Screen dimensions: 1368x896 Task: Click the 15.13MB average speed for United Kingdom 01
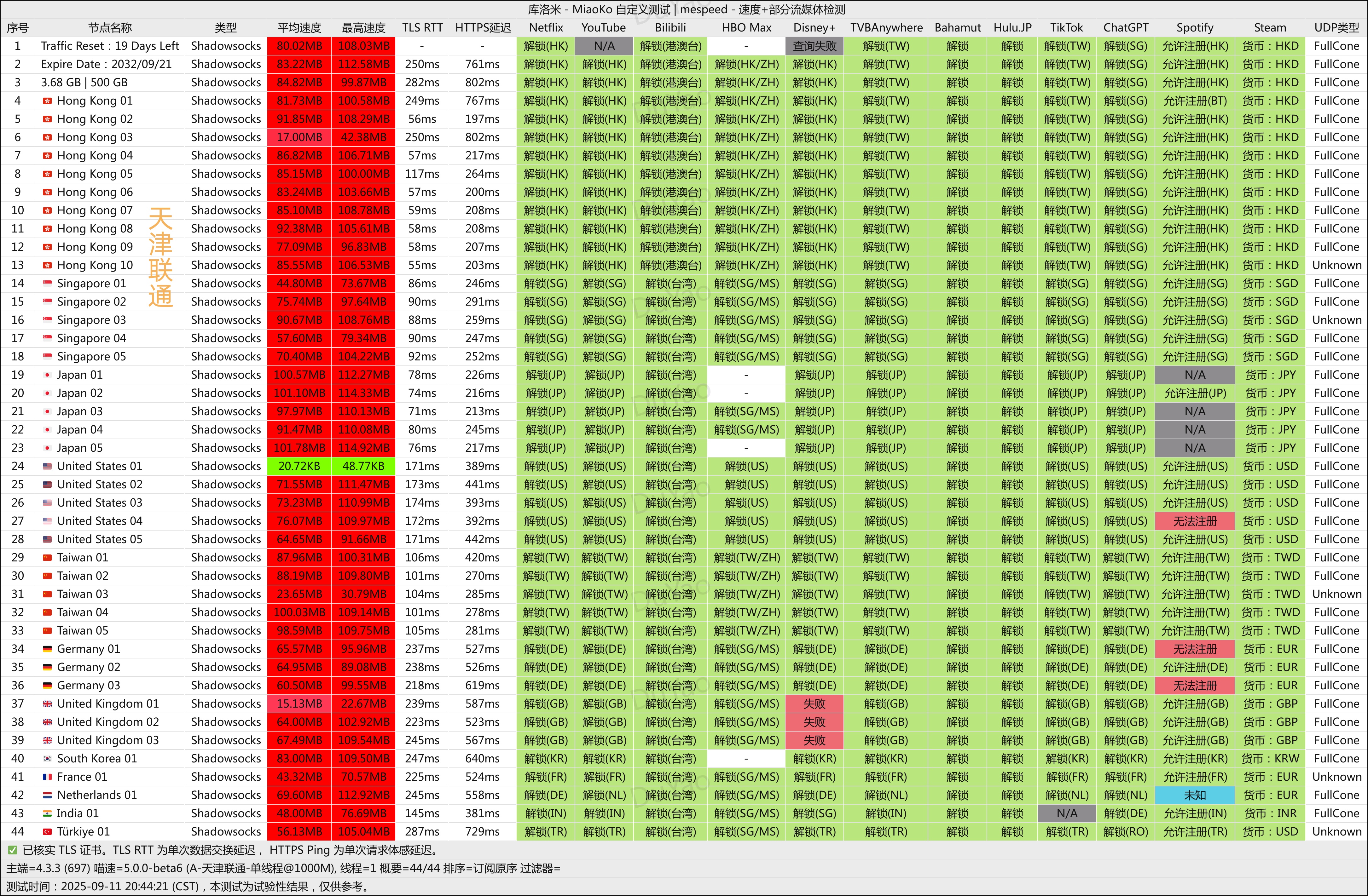(x=299, y=704)
